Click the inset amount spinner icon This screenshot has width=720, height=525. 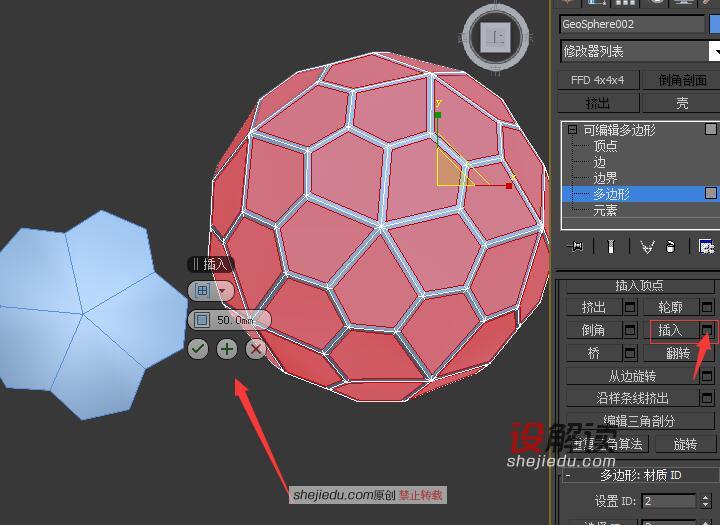click(202, 320)
